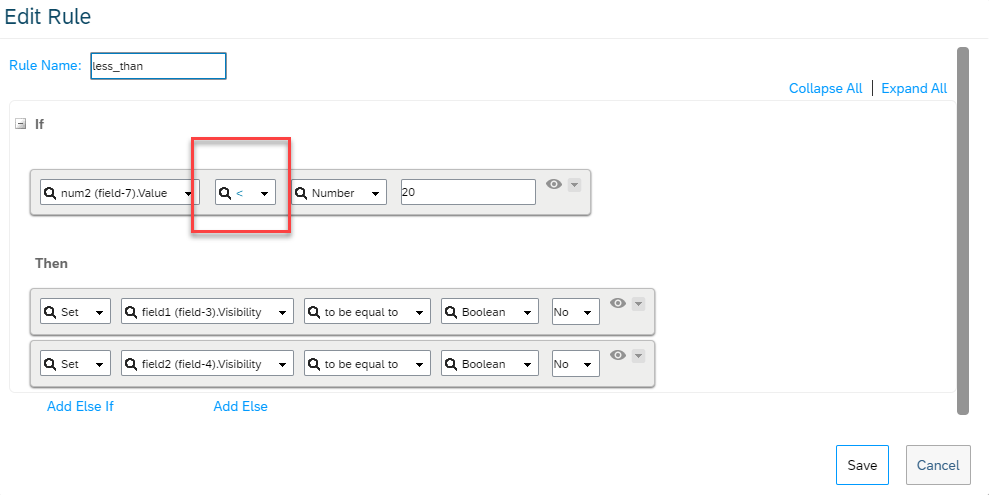Open the num2 (field-7).Value dropdown
Viewport: 989px width, 495px height.
120,192
